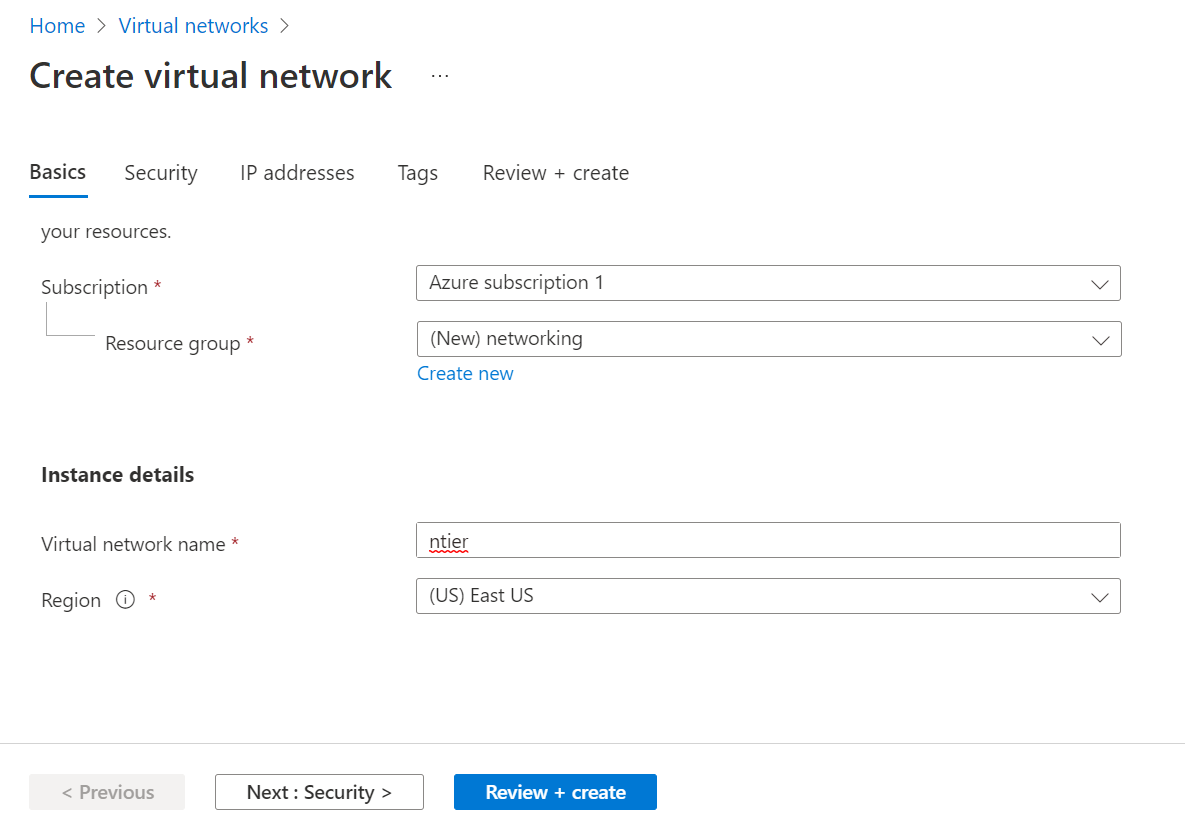Image resolution: width=1185 pixels, height=813 pixels.
Task: Open the Review + create tab
Action: coord(555,173)
